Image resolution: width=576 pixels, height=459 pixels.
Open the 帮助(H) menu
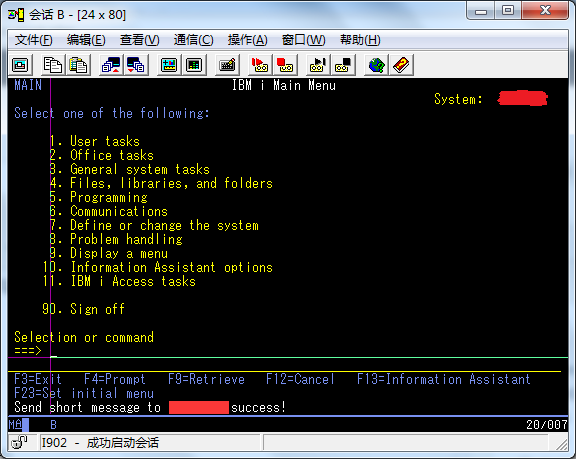pos(360,40)
